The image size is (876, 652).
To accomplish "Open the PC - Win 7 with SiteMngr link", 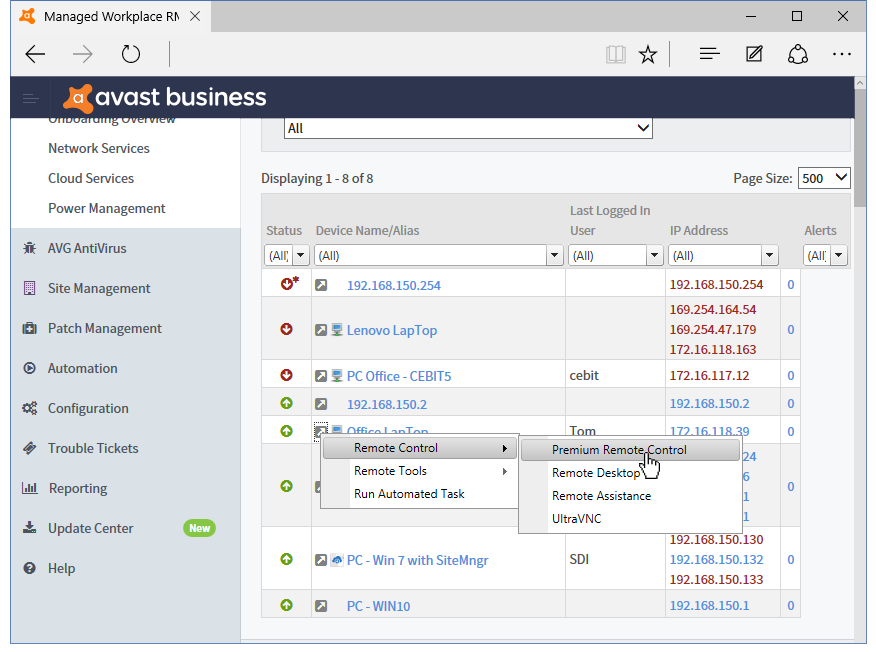I will [417, 560].
